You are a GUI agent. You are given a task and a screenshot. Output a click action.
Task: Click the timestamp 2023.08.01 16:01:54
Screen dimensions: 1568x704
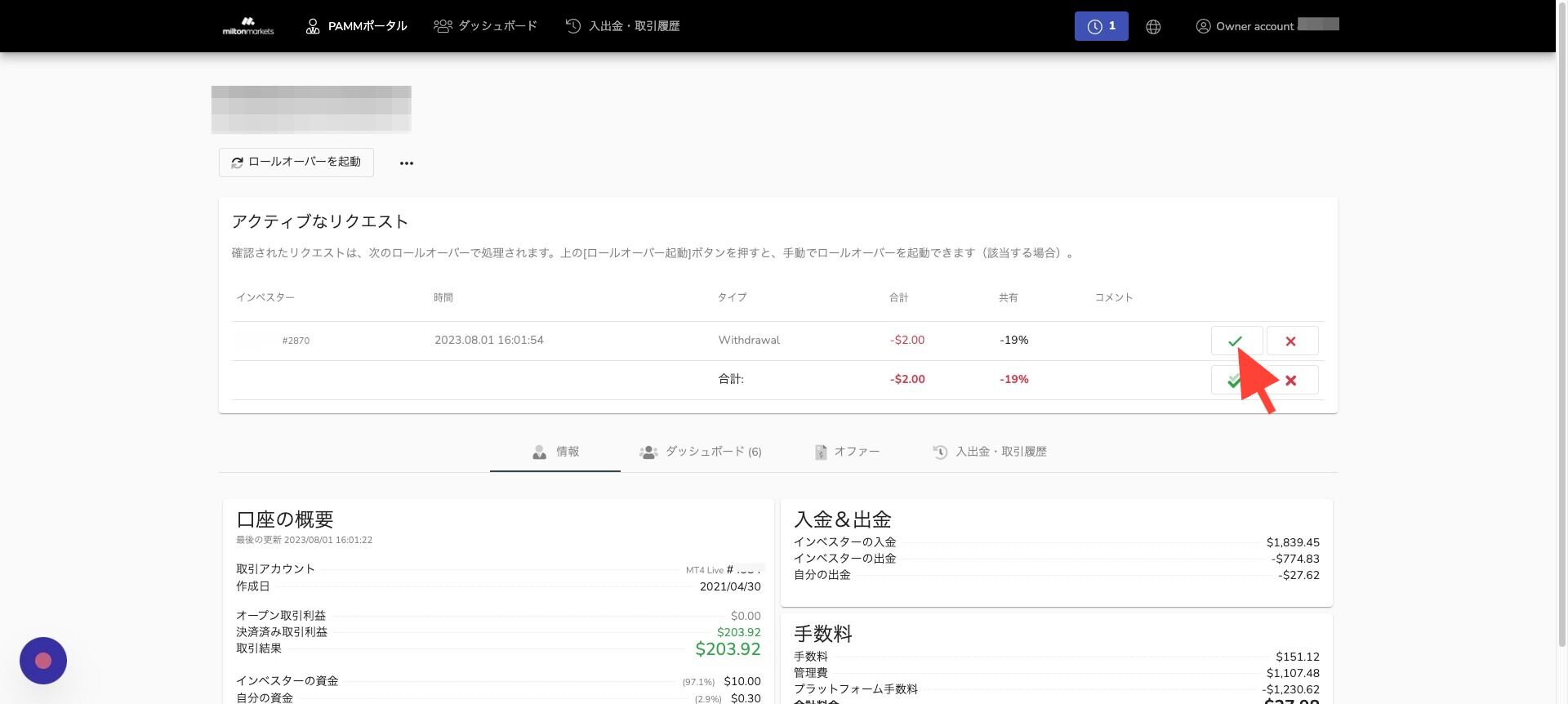tap(489, 340)
